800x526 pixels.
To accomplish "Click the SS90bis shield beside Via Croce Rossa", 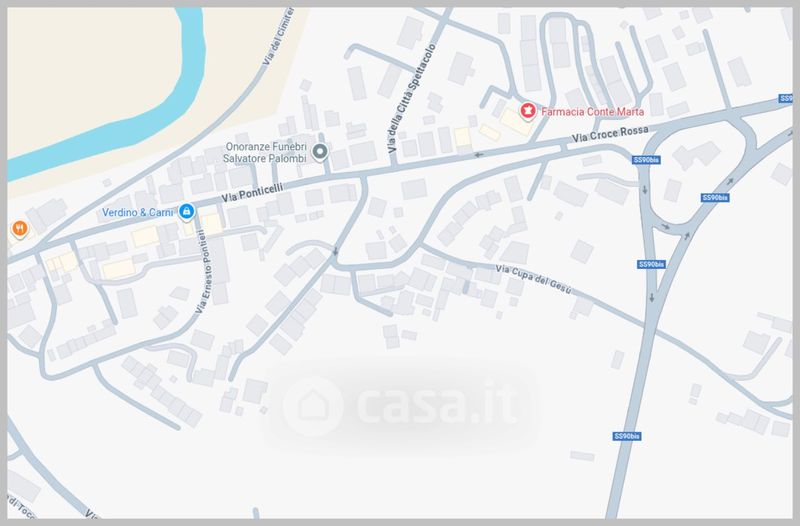I will (x=646, y=160).
